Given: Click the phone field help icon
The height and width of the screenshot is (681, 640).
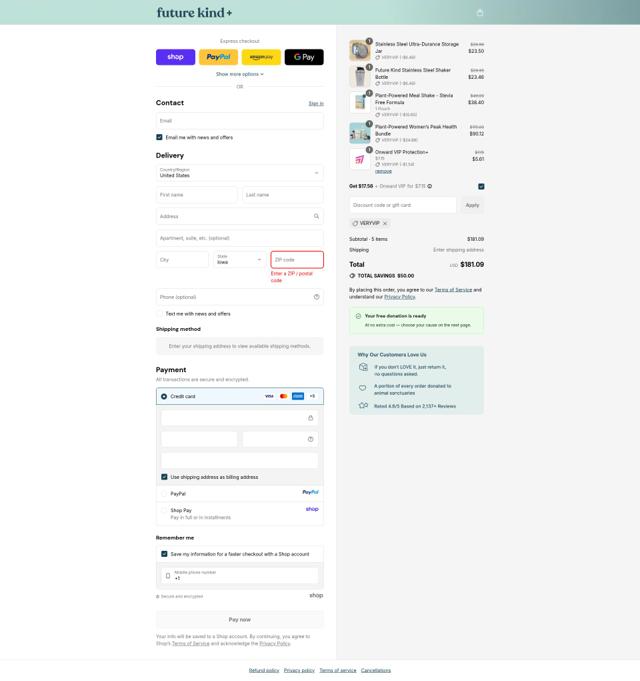Looking at the screenshot, I should coord(317,297).
